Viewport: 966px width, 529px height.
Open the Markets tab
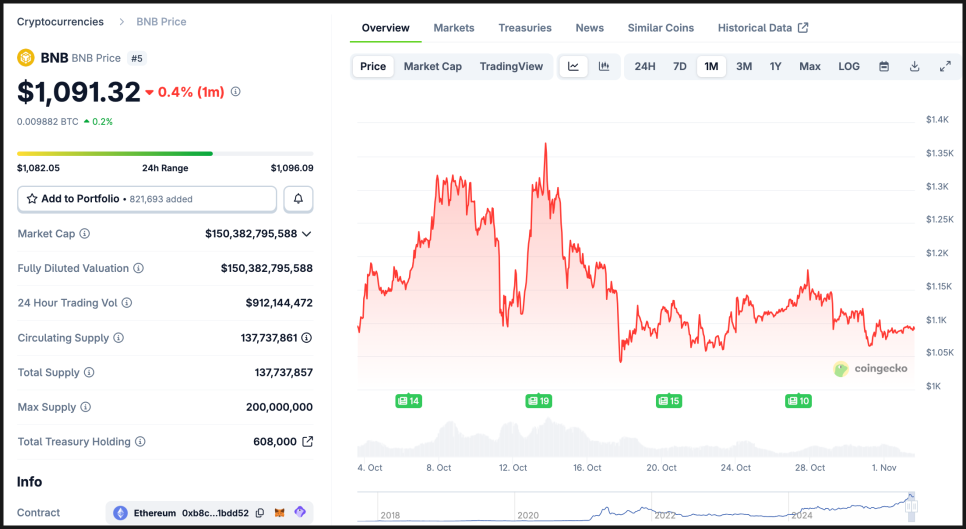coord(454,28)
